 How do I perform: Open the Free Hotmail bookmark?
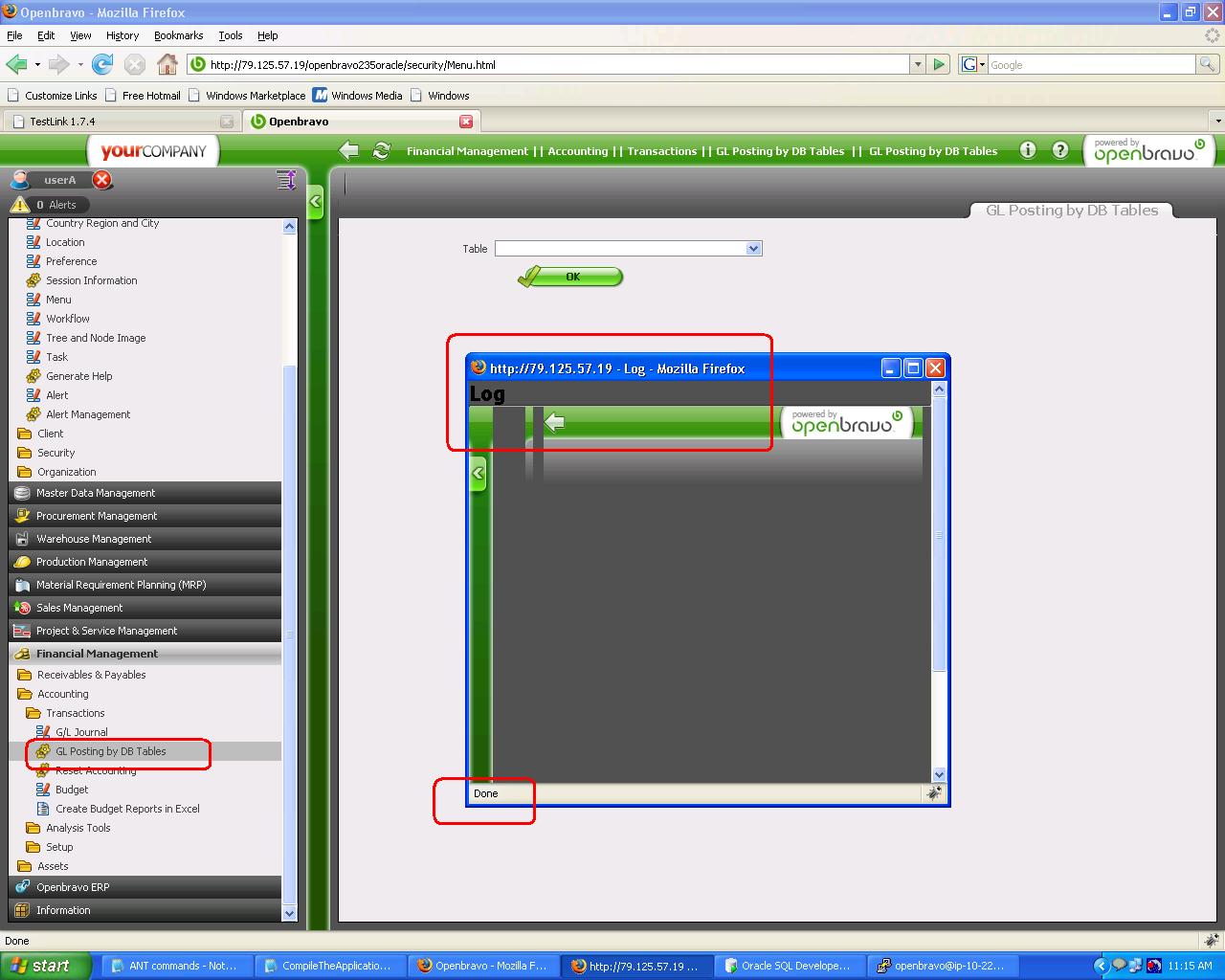(x=143, y=96)
